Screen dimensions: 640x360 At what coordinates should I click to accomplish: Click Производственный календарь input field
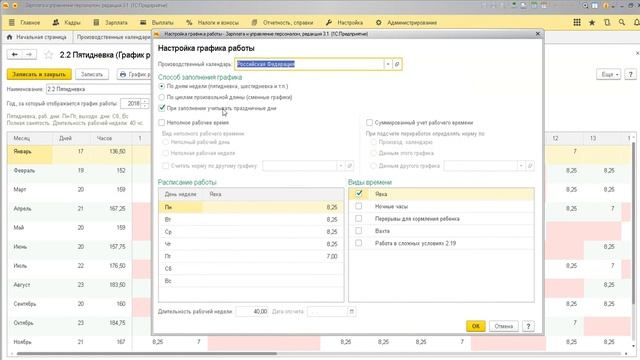(309, 64)
